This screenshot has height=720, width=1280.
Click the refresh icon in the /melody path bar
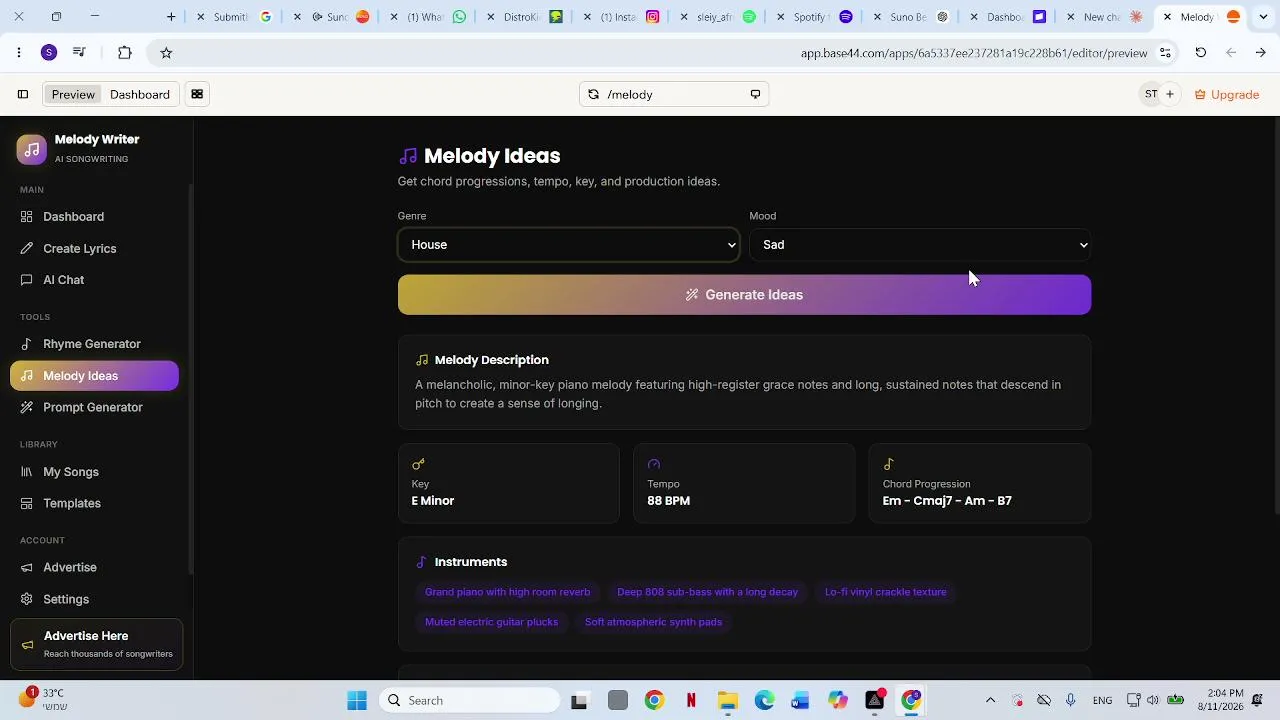(593, 95)
